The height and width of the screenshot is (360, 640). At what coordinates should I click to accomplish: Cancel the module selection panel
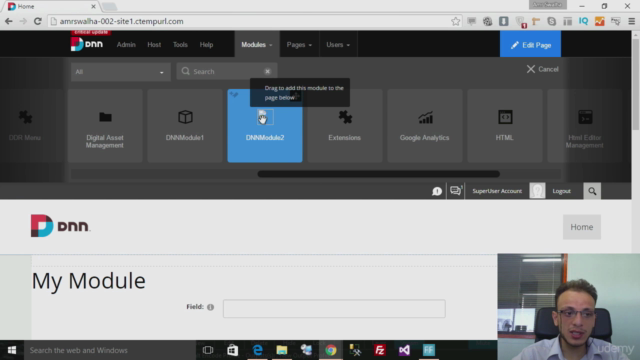pos(542,69)
